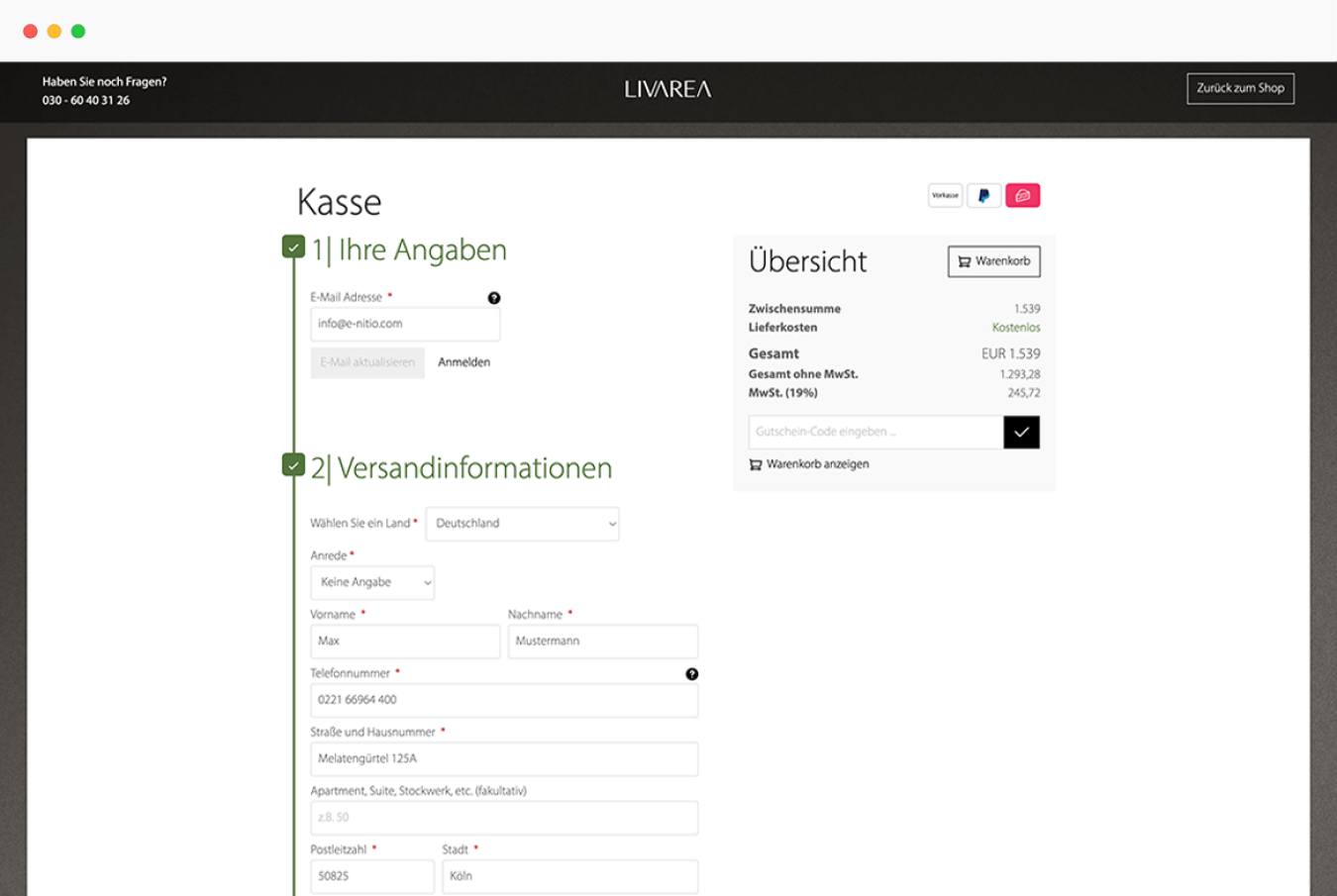Click into the Vorname field
The image size is (1337, 896).
tap(404, 642)
